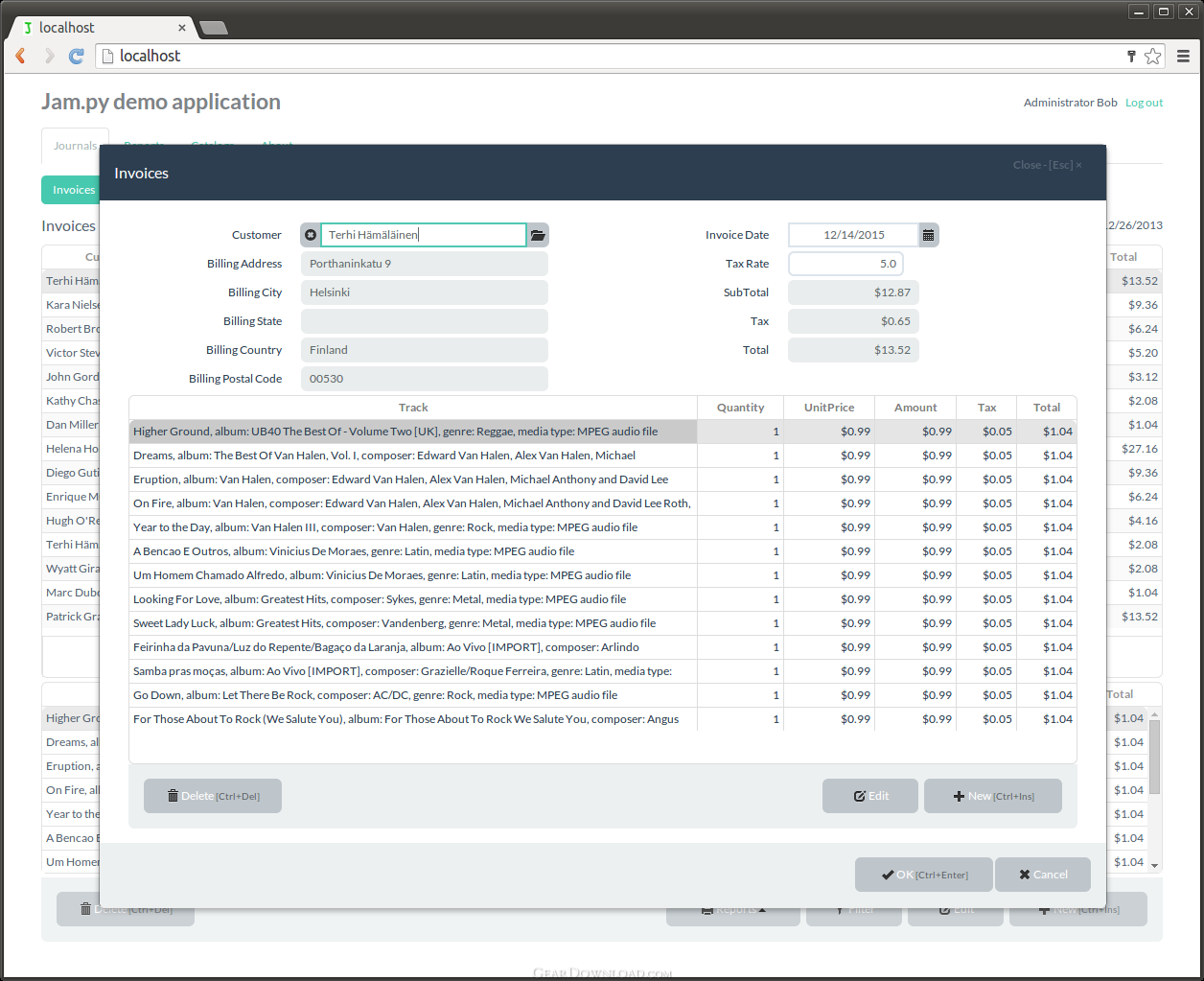This screenshot has width=1204, height=981.
Task: Open customer lookup folder icon
Action: click(x=538, y=235)
